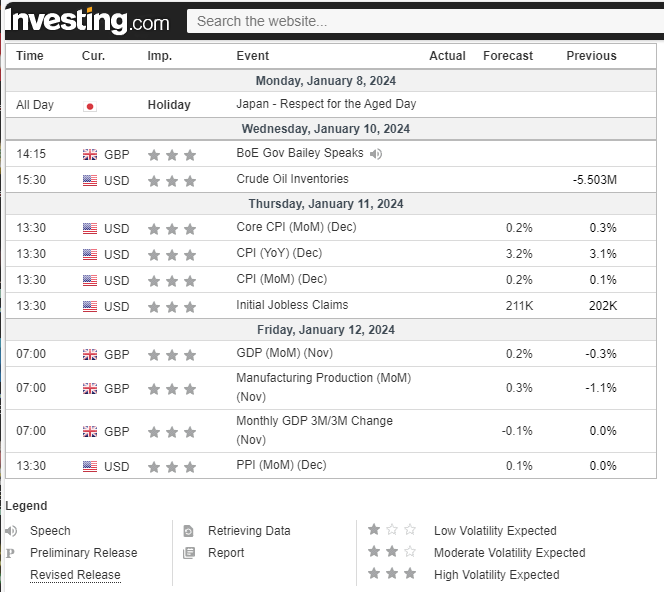The height and width of the screenshot is (592, 664).
Task: Click UK flag in BoE Bailey row
Action: 90,155
